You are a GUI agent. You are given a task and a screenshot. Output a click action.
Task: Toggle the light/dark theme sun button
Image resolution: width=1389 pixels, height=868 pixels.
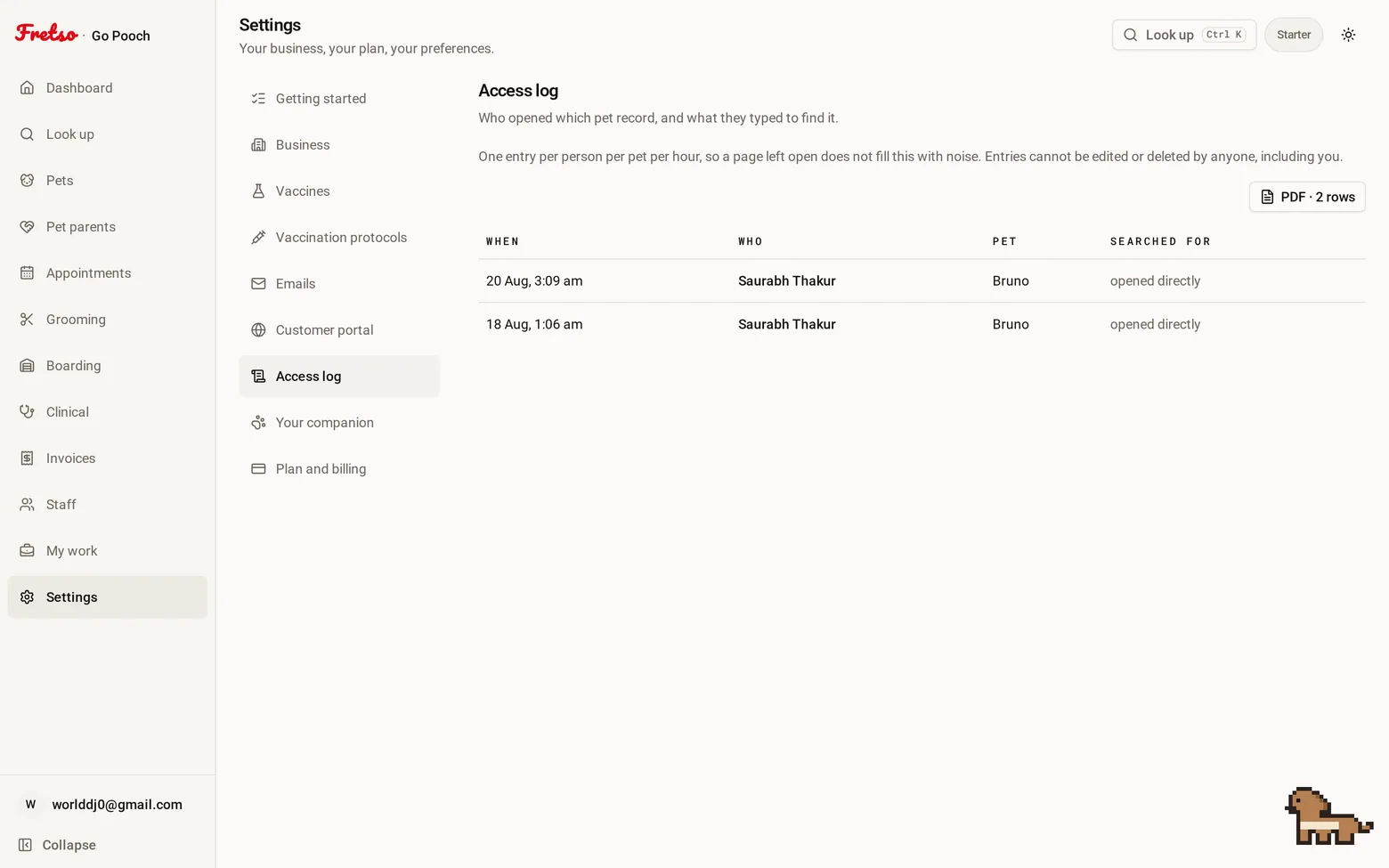click(1349, 35)
